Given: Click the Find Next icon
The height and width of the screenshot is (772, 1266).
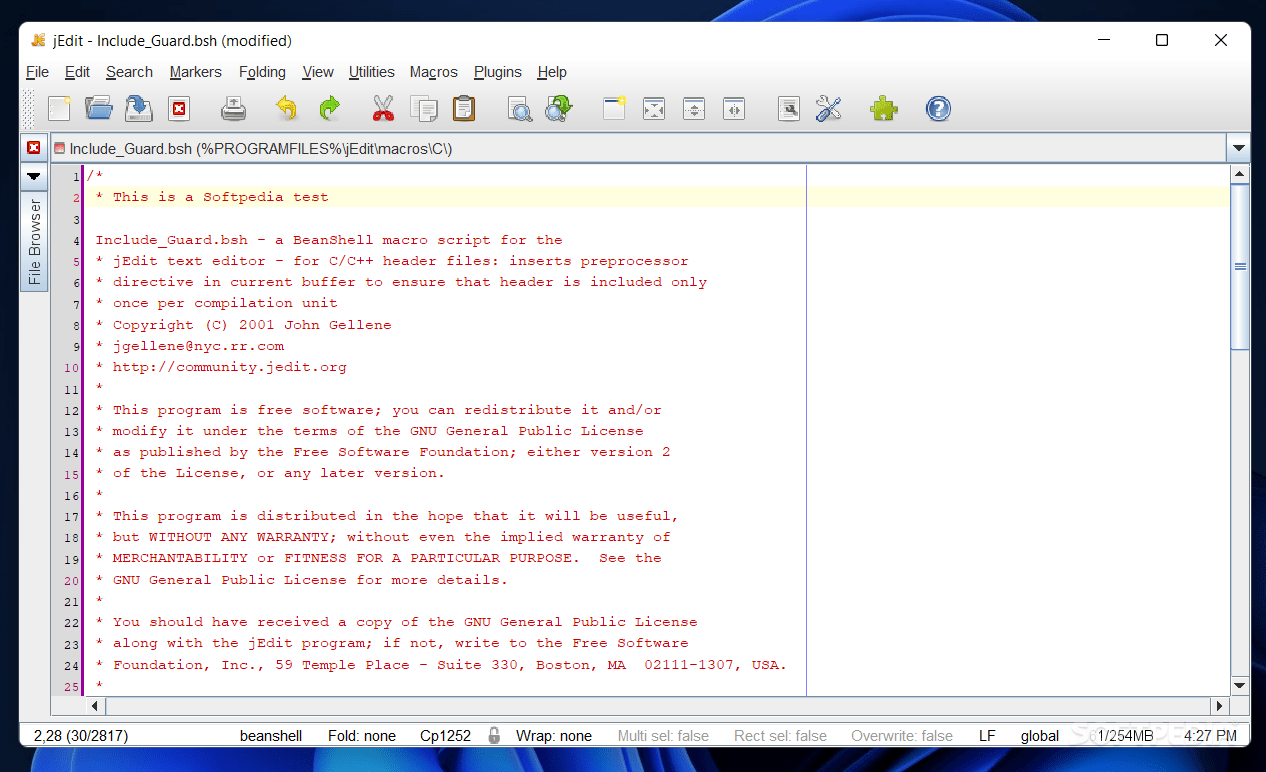Looking at the screenshot, I should [x=558, y=108].
